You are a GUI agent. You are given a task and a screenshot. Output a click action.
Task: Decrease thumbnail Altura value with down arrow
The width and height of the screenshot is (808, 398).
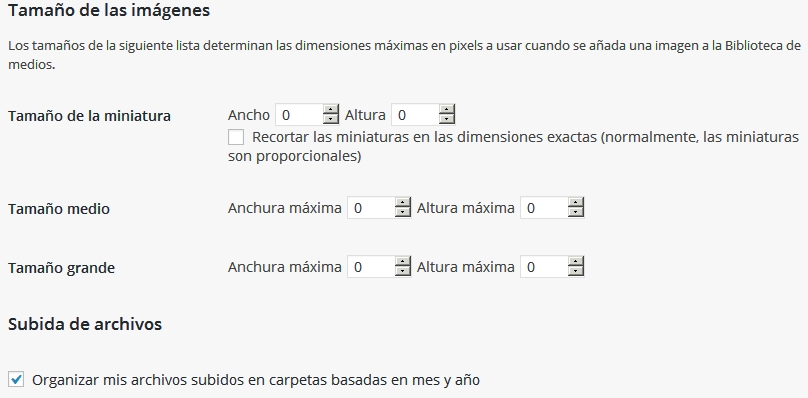pos(447,119)
